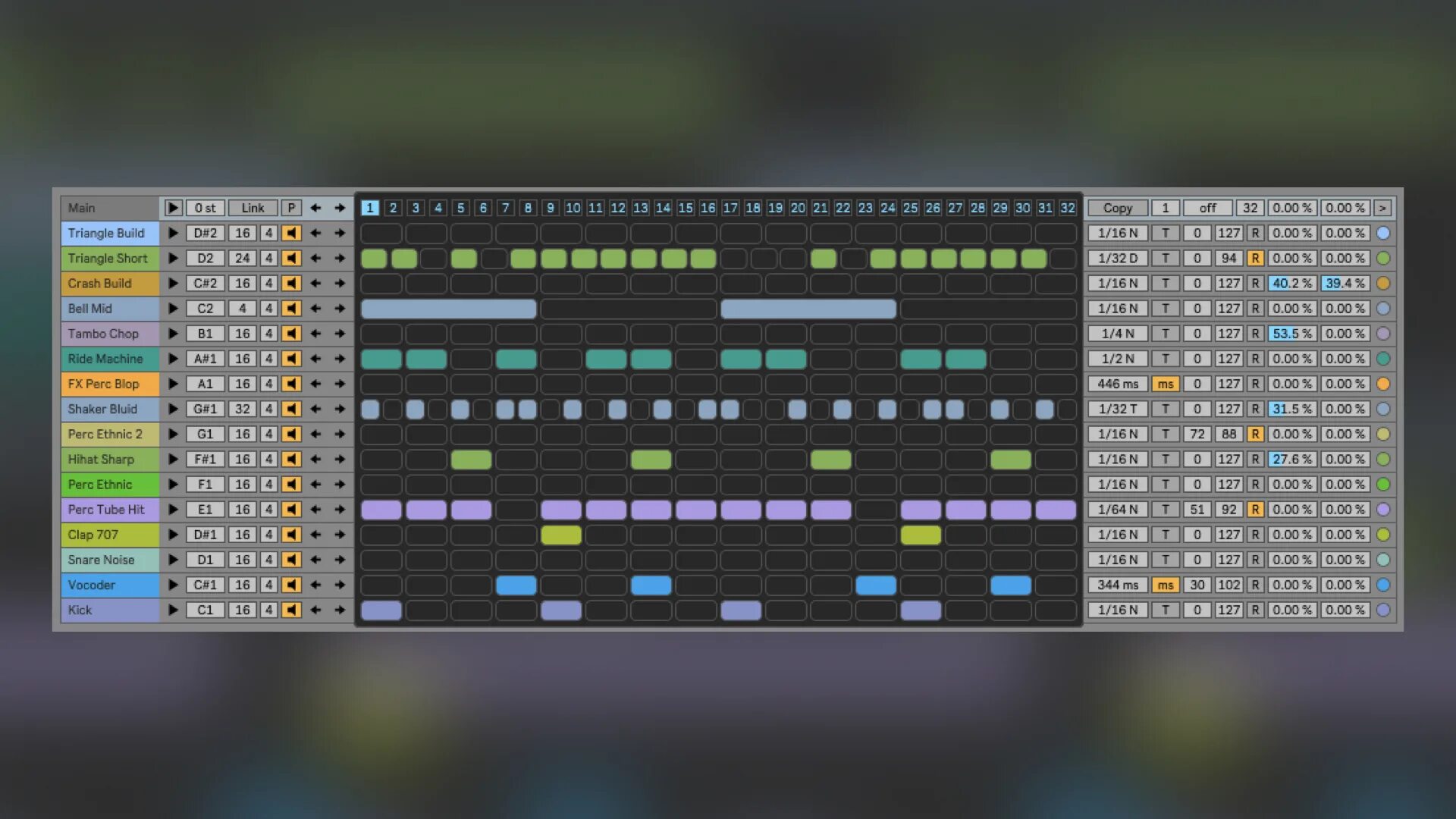
Task: Shift Ride Machine pattern right arrow
Action: tap(340, 359)
